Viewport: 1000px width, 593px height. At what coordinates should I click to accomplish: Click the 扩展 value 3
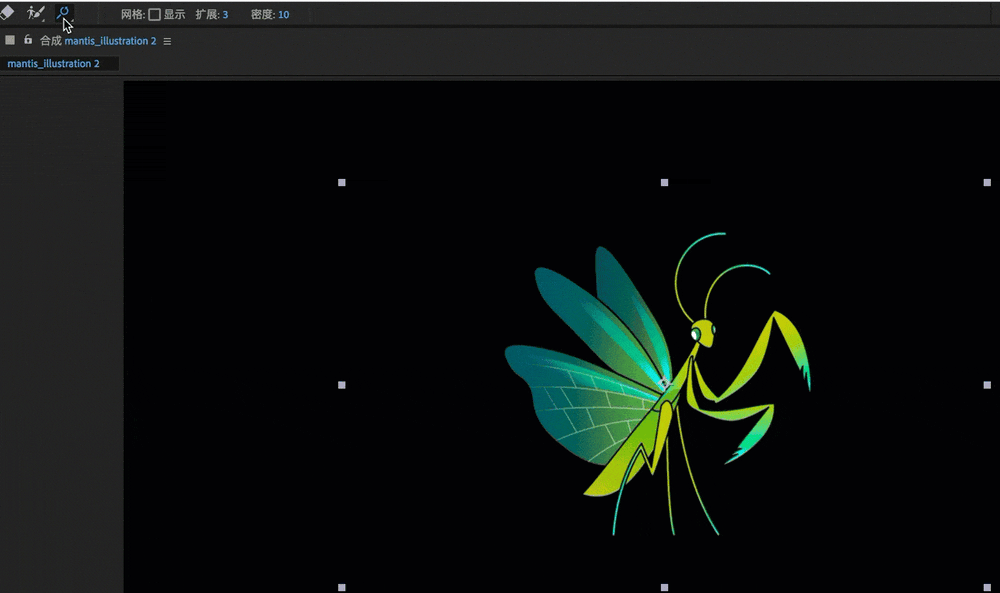point(225,15)
